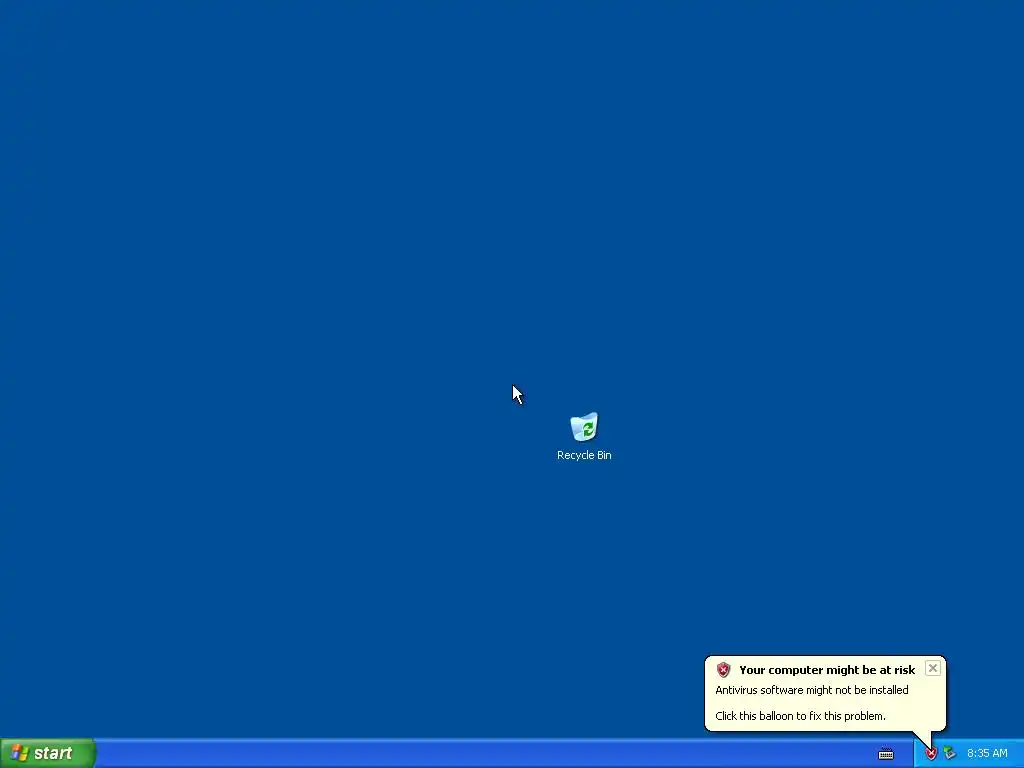The image size is (1024, 768).
Task: Close the security warning balloon
Action: (933, 668)
